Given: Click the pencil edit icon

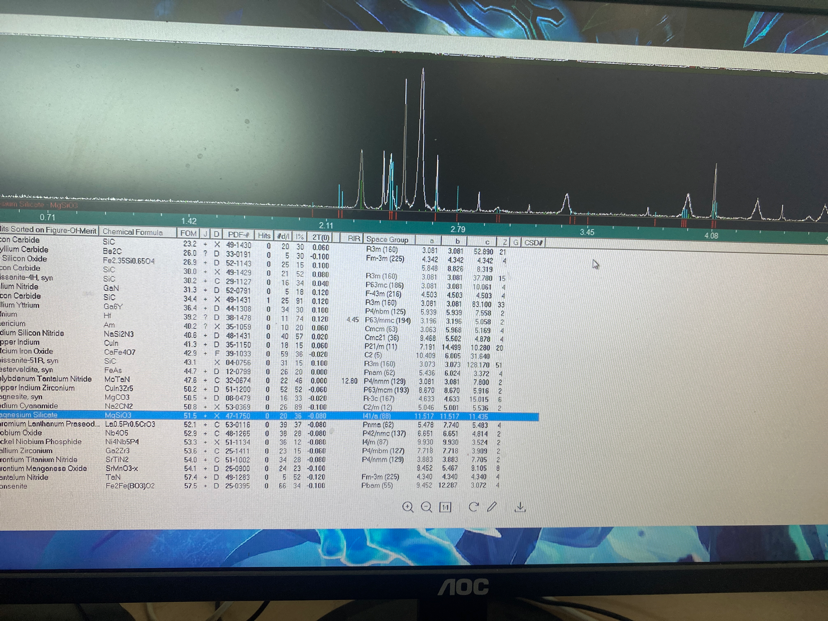Looking at the screenshot, I should tap(492, 507).
